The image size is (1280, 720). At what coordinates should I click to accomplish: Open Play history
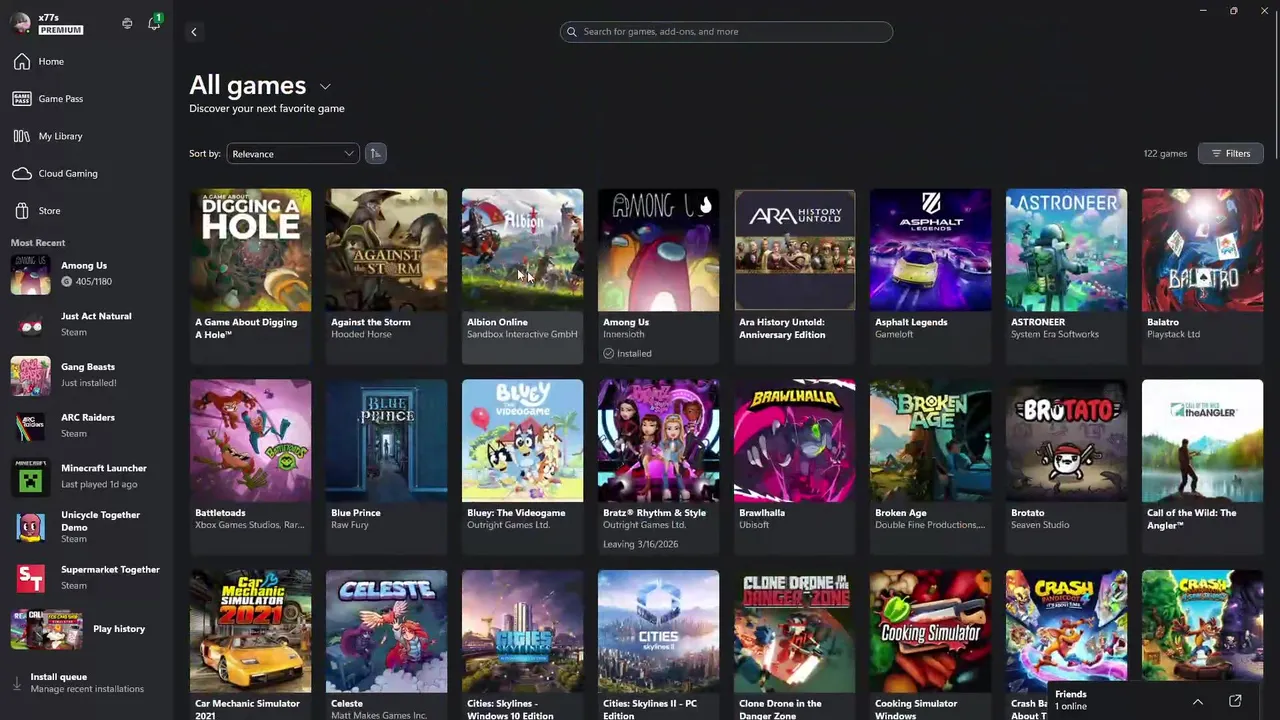(87, 629)
